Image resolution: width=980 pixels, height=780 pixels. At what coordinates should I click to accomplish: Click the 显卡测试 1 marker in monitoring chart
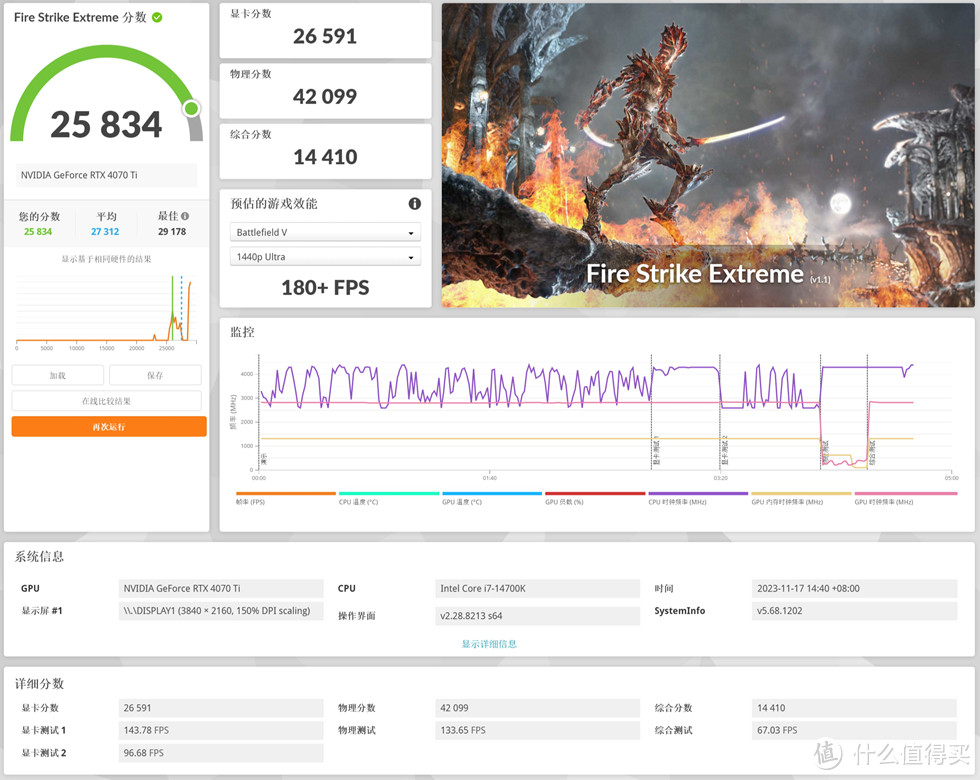point(656,451)
